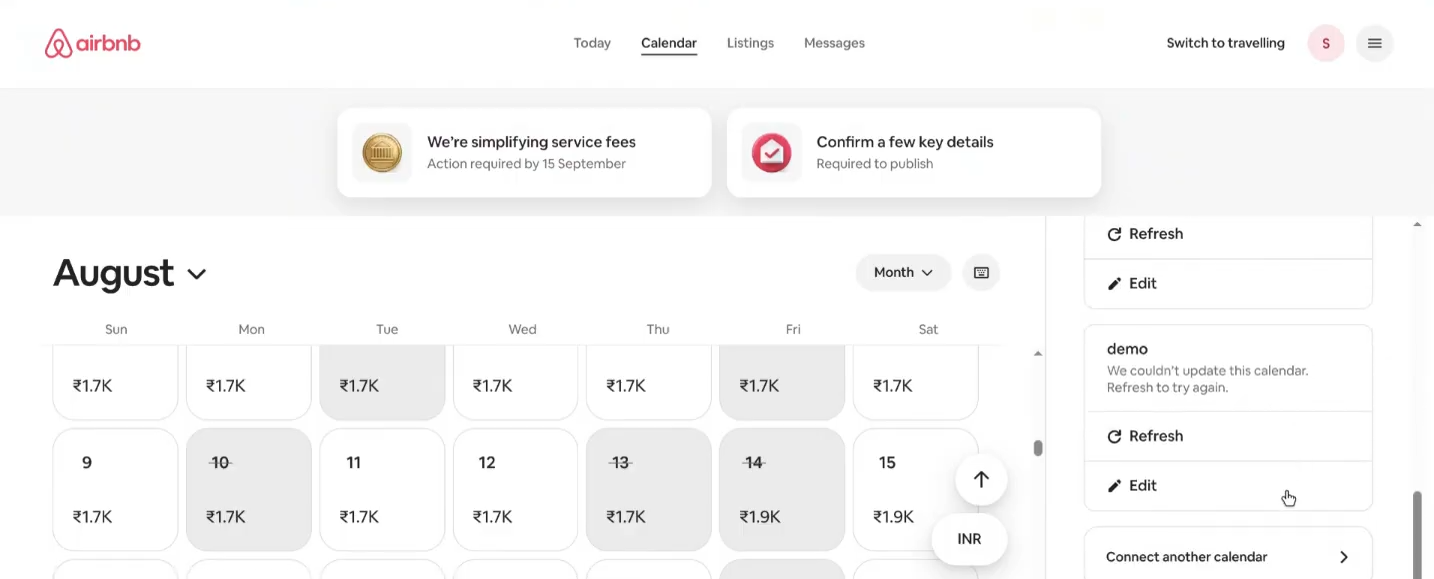Edit the demo calendar
1434x579 pixels.
1228,485
